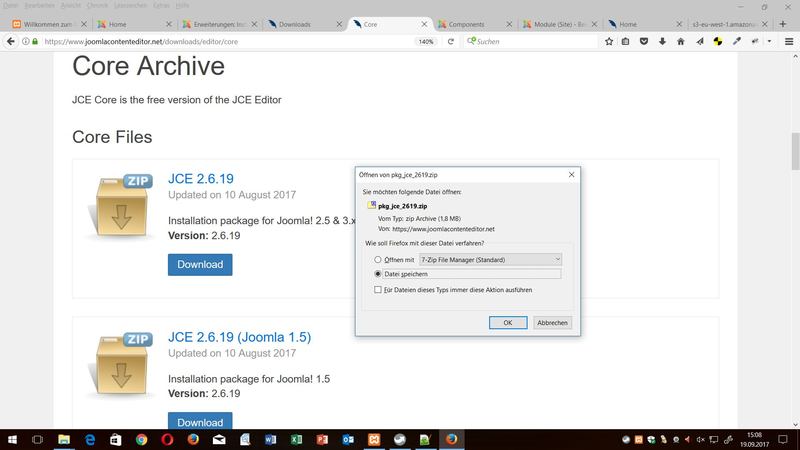Open Opera browser from the taskbar
This screenshot has width=800, height=450.
coord(167,439)
